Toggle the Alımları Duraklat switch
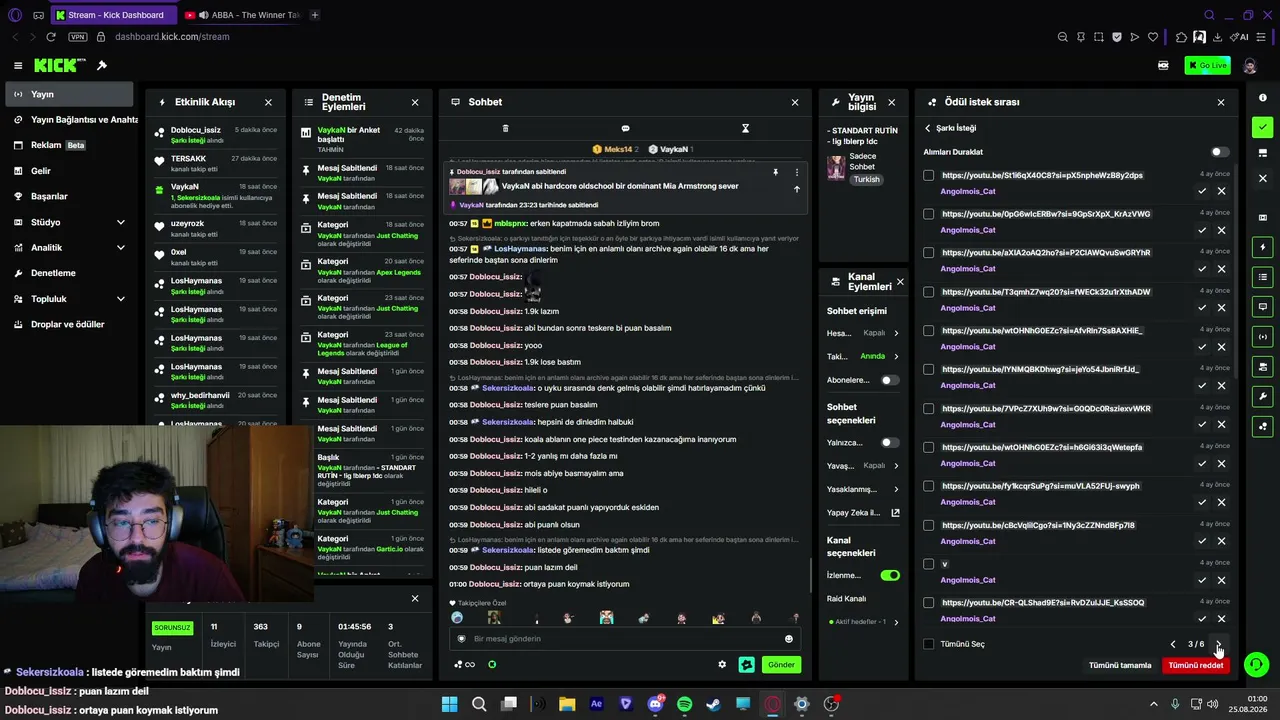This screenshot has height=720, width=1280. point(1219,152)
